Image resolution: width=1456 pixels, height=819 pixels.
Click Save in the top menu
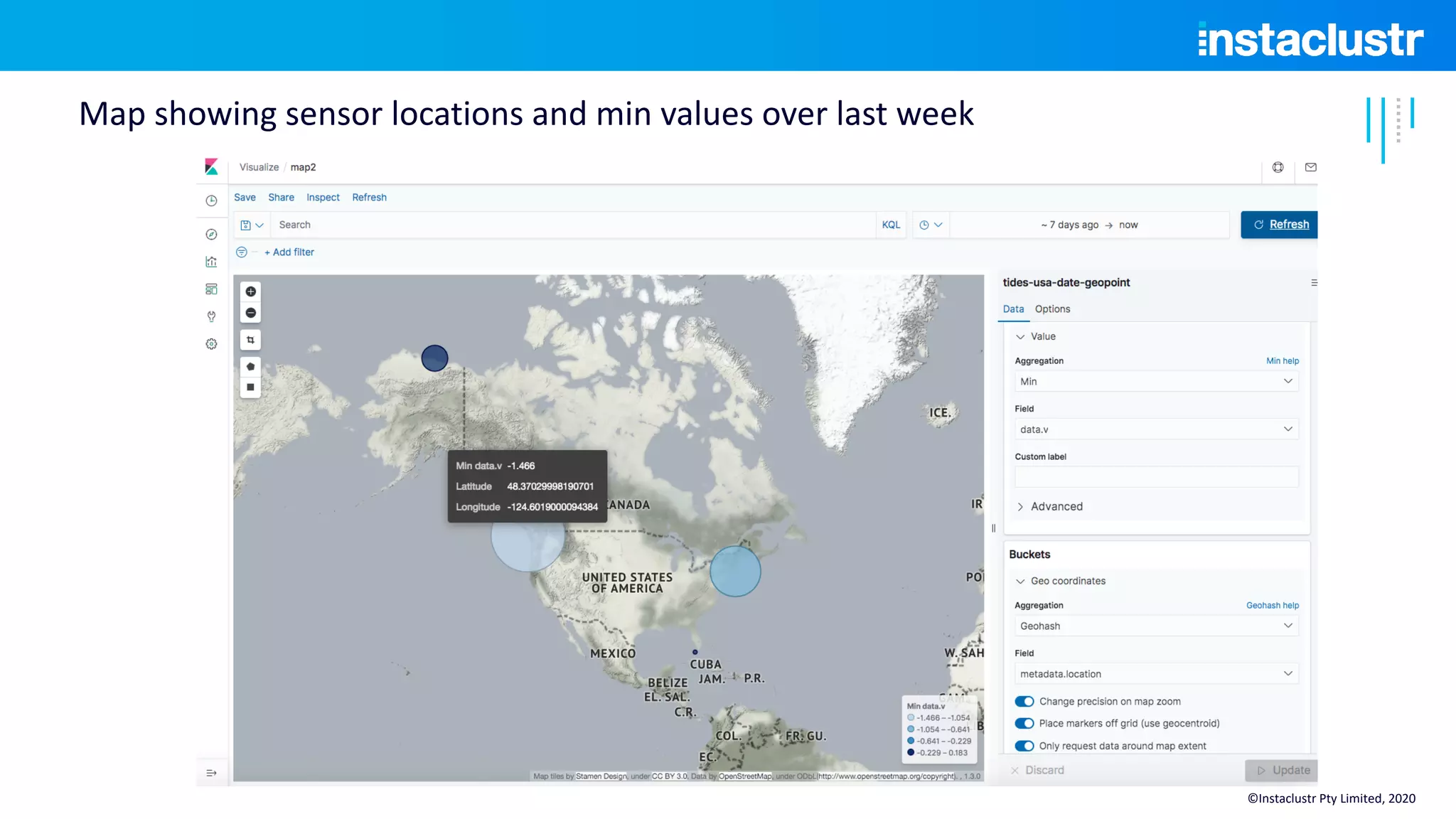[x=245, y=198]
